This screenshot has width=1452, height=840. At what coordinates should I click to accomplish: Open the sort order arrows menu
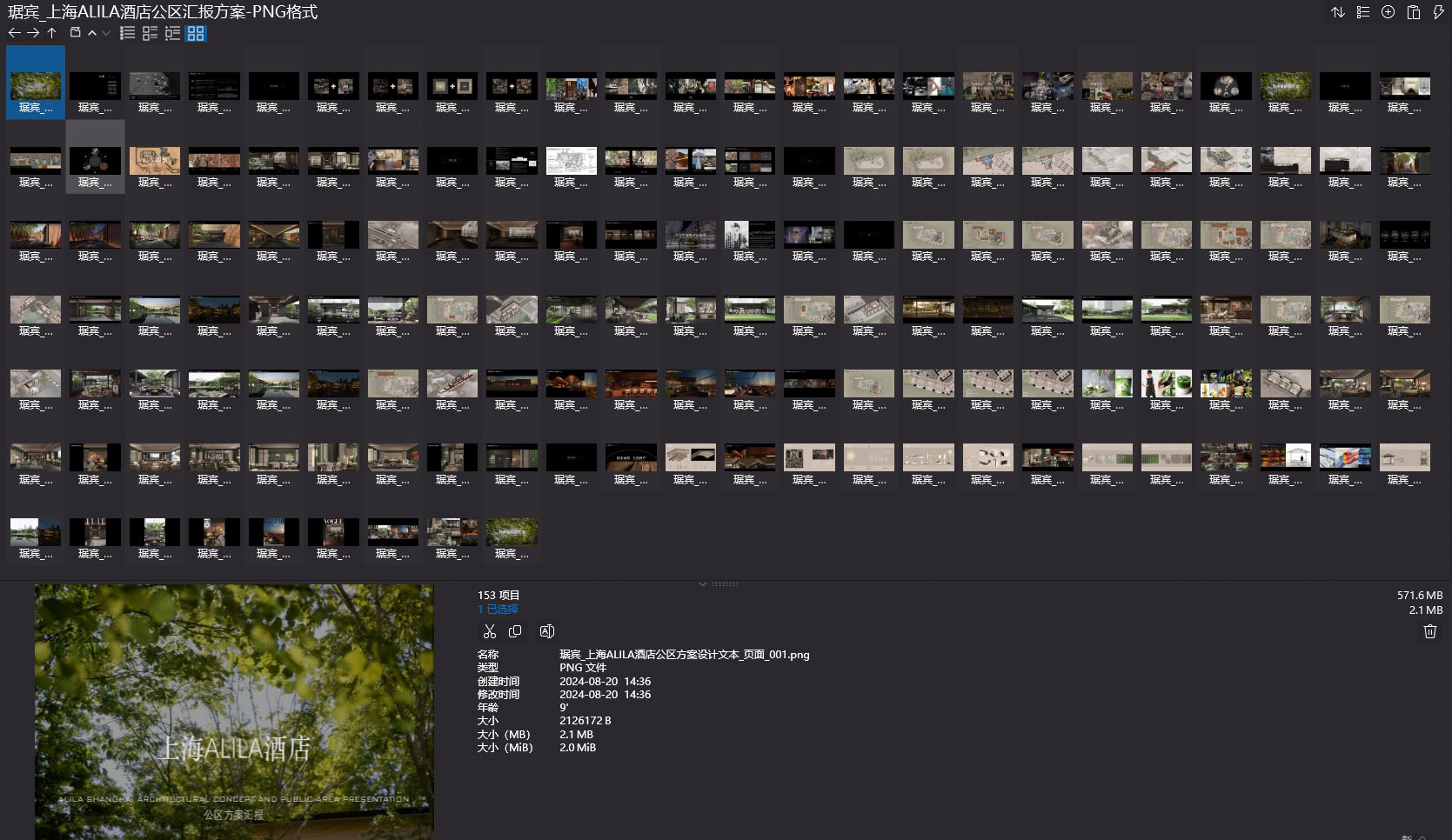(x=1338, y=12)
